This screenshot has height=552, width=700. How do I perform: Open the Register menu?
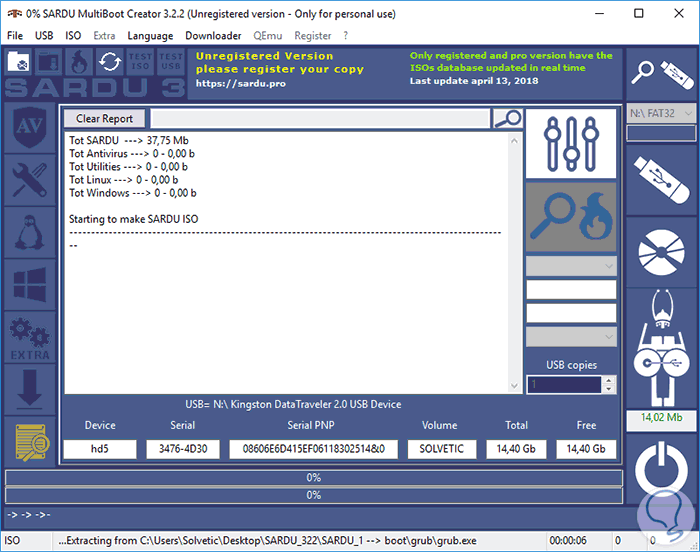tap(312, 36)
